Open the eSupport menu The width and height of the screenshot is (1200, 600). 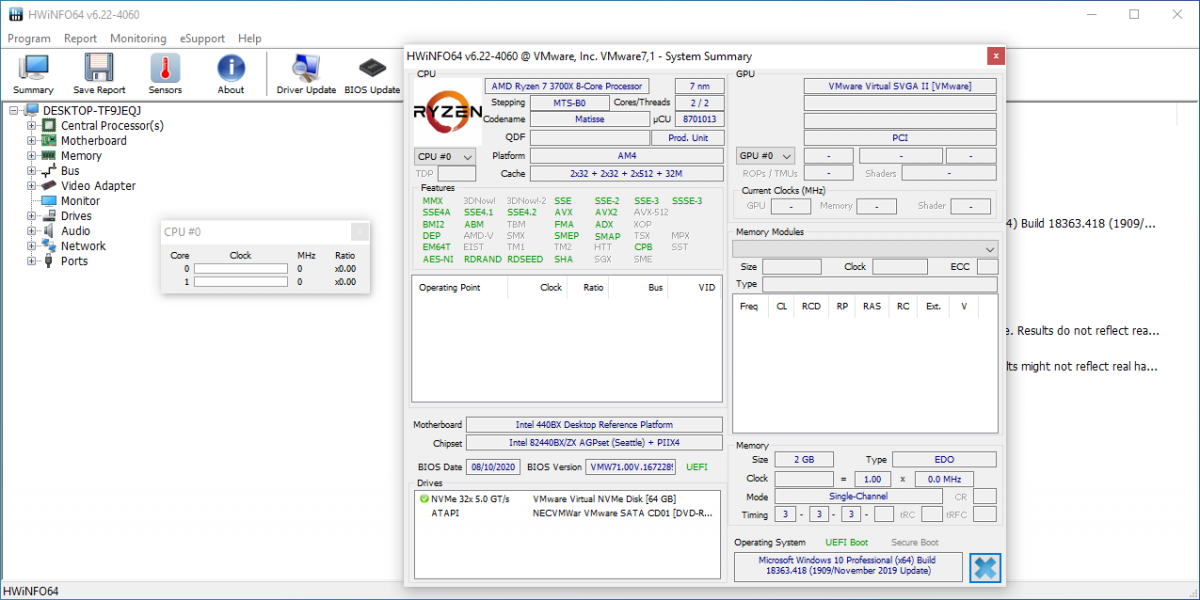(x=202, y=39)
